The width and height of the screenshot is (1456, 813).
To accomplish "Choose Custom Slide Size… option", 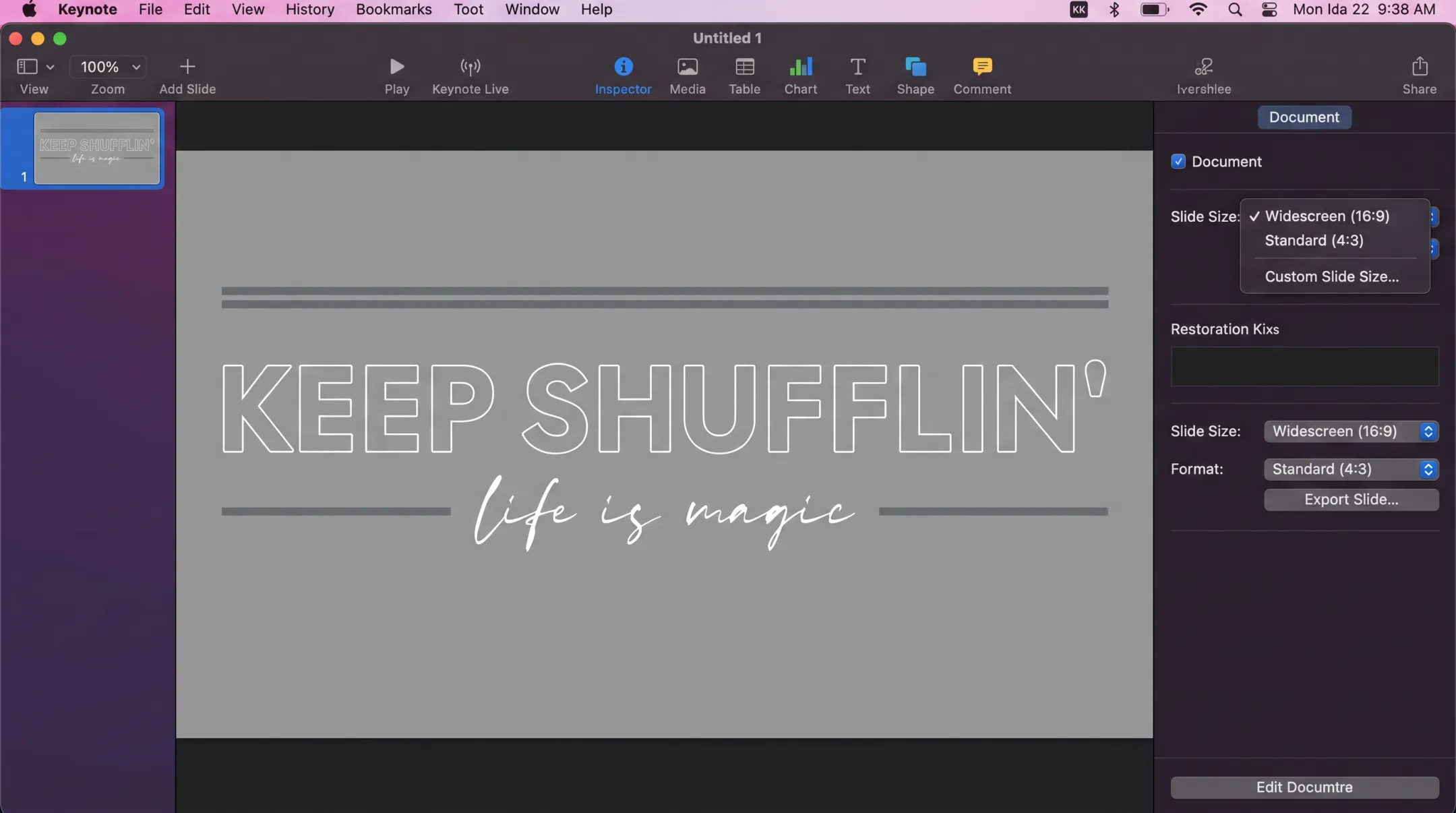I will click(1335, 277).
